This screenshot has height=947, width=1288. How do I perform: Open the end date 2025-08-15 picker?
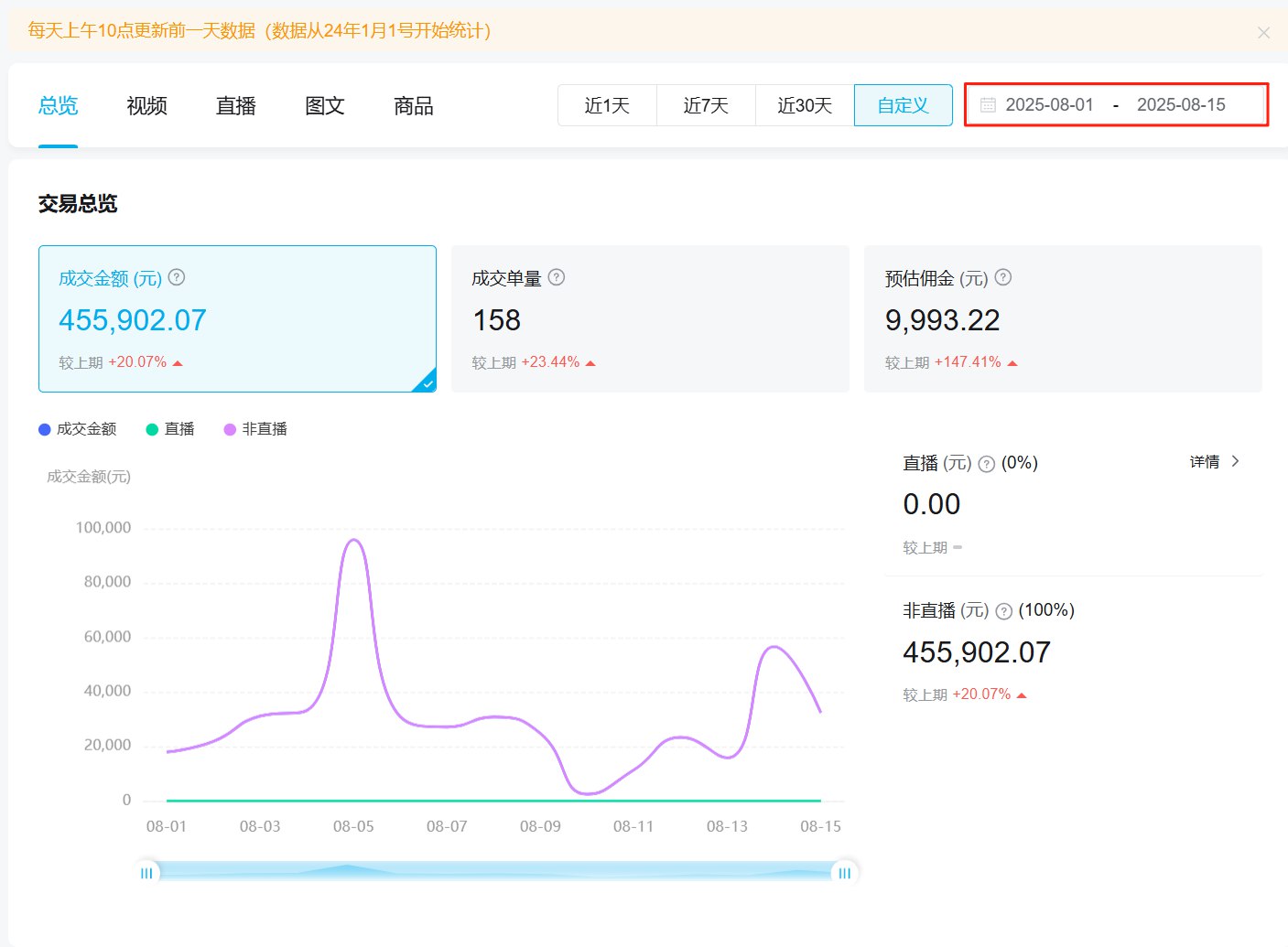[x=1181, y=105]
